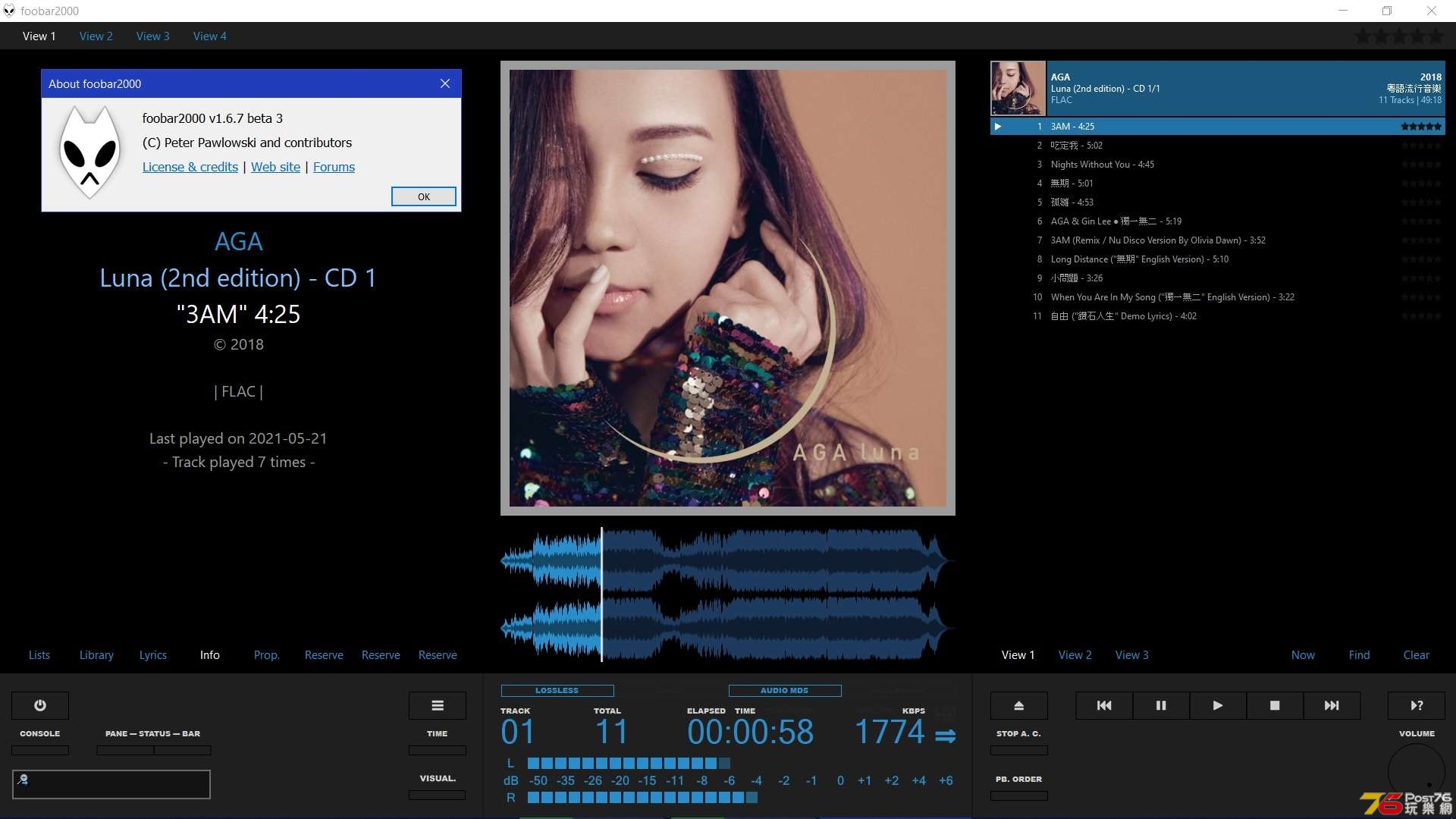Switch to View 3 in top bar
The width and height of the screenshot is (1456, 819).
point(153,36)
